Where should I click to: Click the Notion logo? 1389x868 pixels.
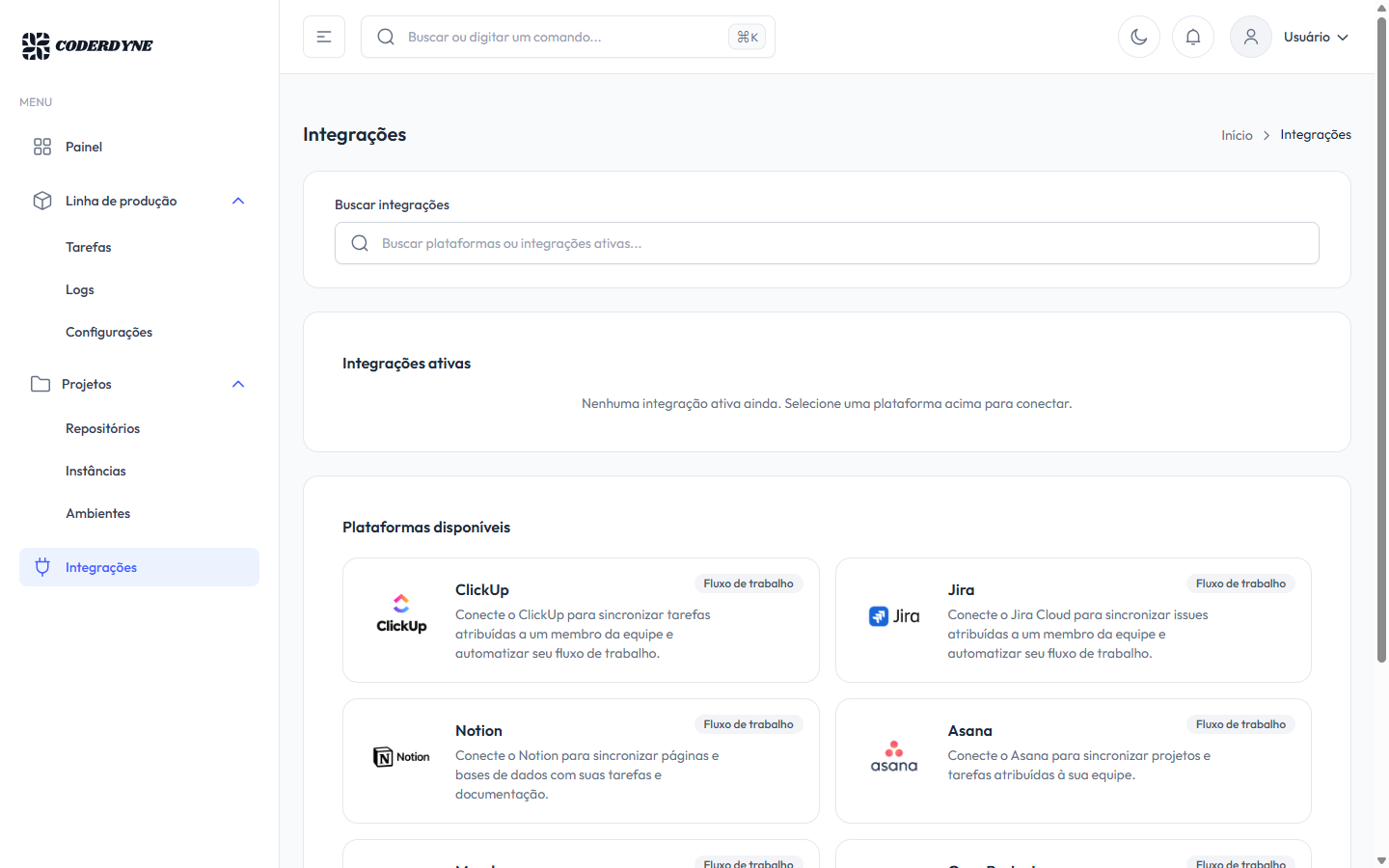click(x=401, y=757)
